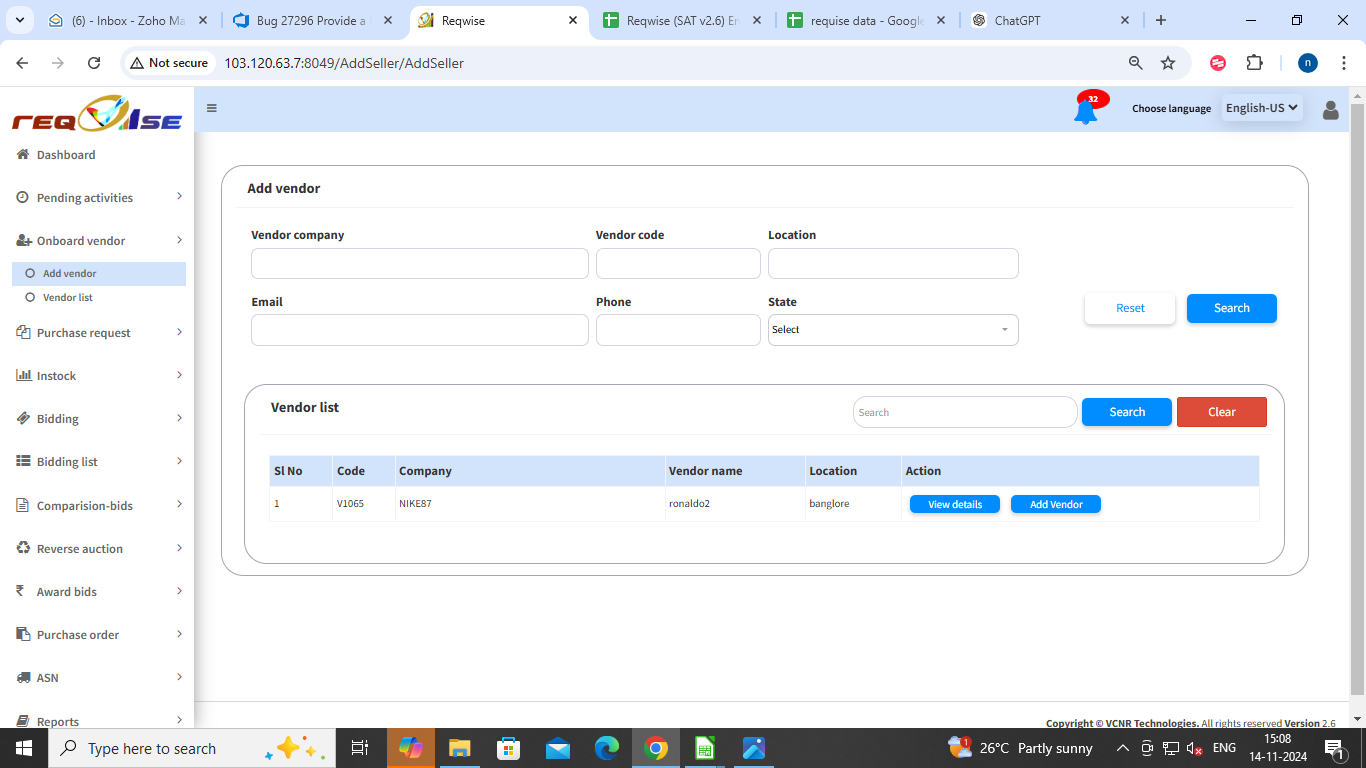Click the Bidding gavel icon
Viewport: 1366px width, 768px height.
coord(24,418)
